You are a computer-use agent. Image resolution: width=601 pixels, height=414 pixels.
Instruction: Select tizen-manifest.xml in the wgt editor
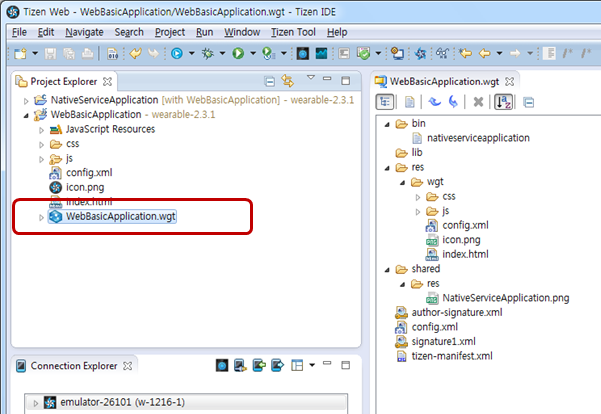pyautogui.click(x=452, y=355)
